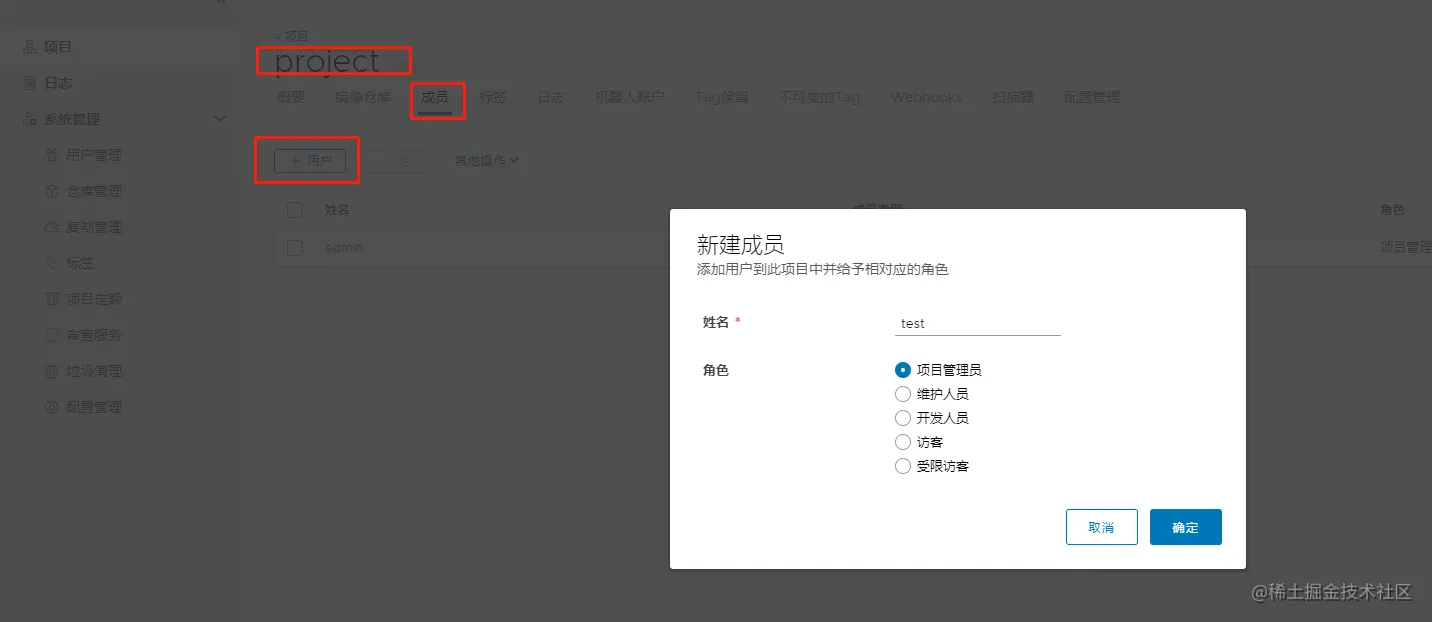The height and width of the screenshot is (622, 1432).
Task: Select the 访客 role radio button
Action: tap(903, 442)
